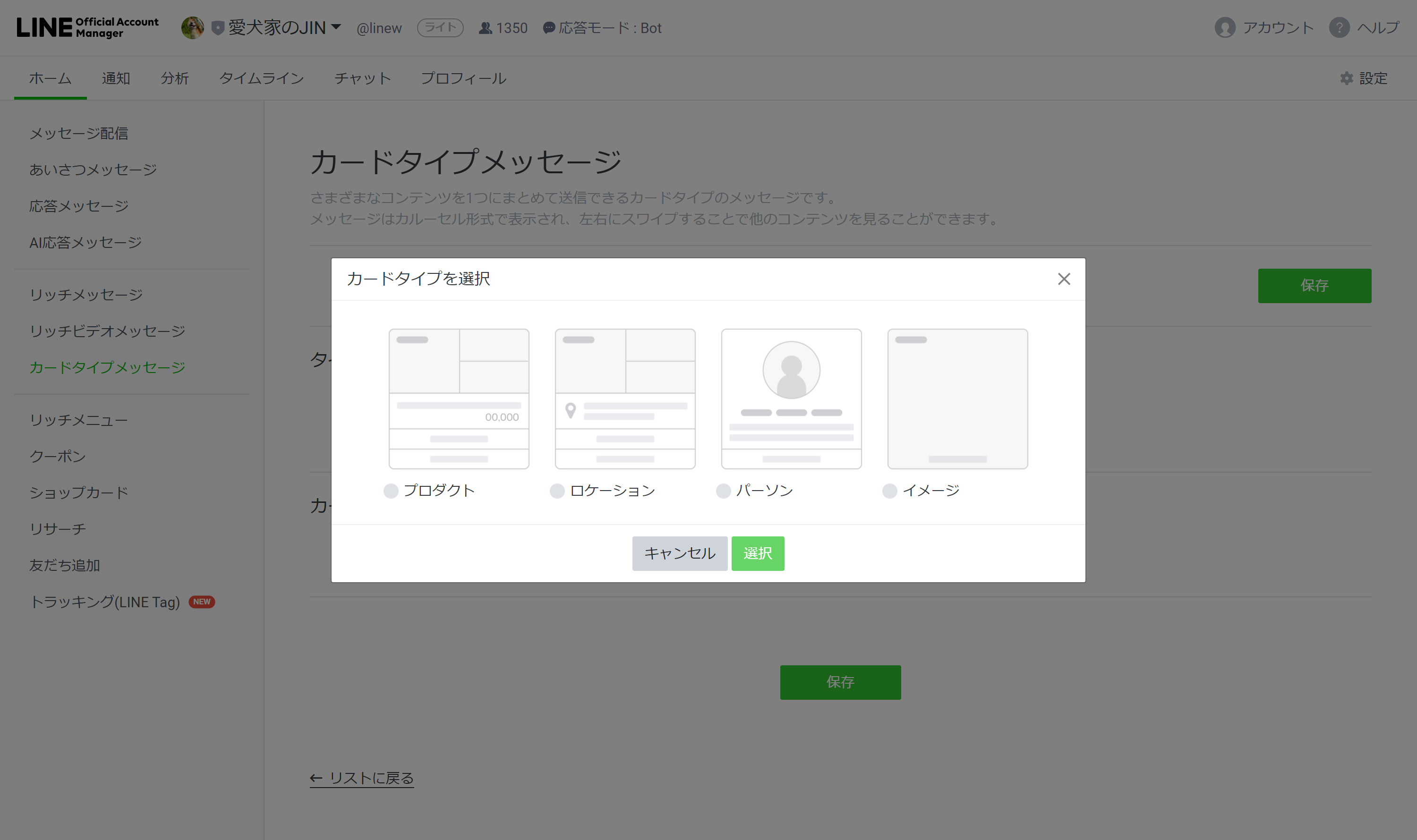This screenshot has height=840, width=1417.
Task: Click the プロダクト card thumbnail
Action: tap(459, 398)
